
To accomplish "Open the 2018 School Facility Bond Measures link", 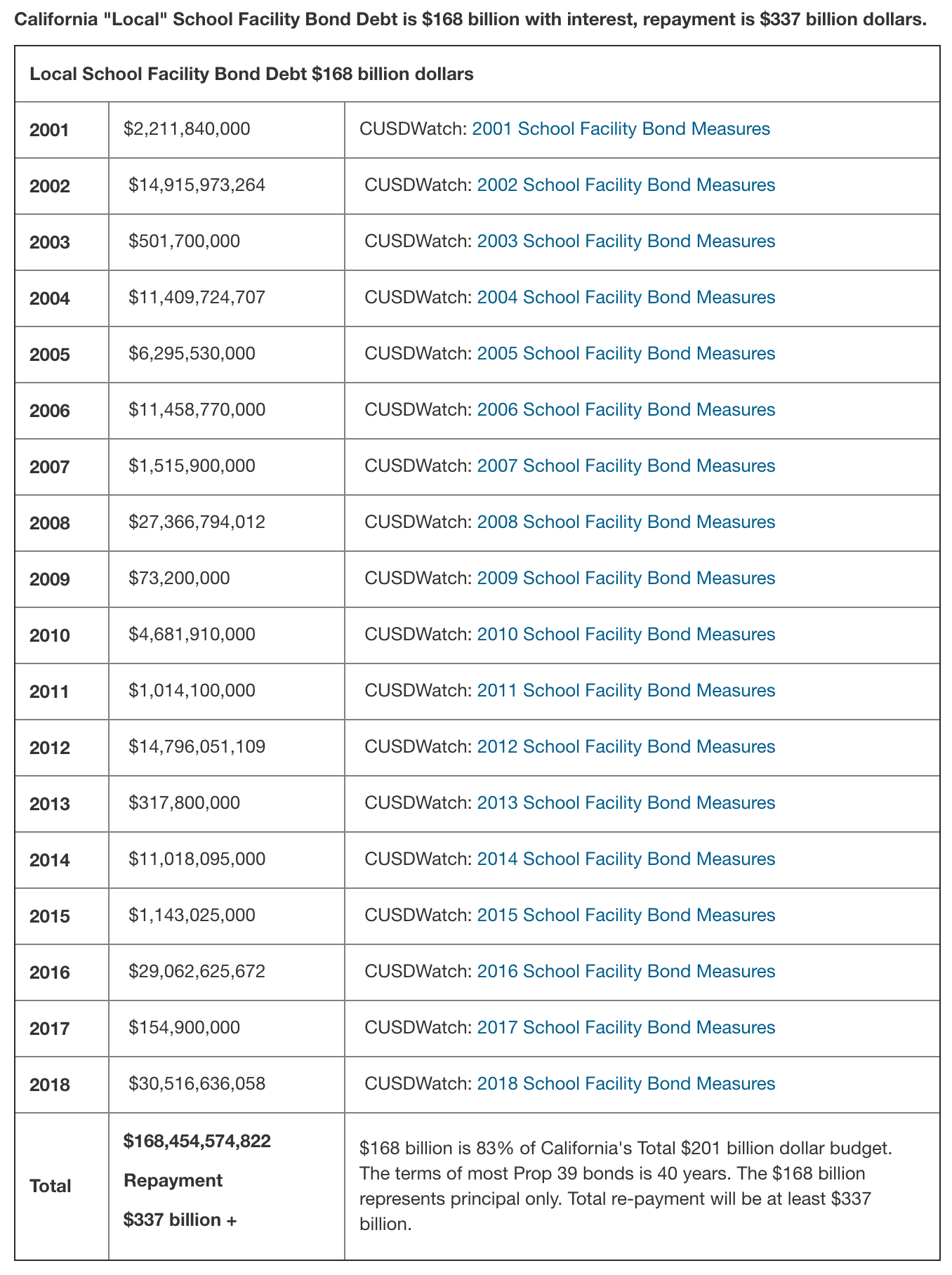I will [626, 1084].
